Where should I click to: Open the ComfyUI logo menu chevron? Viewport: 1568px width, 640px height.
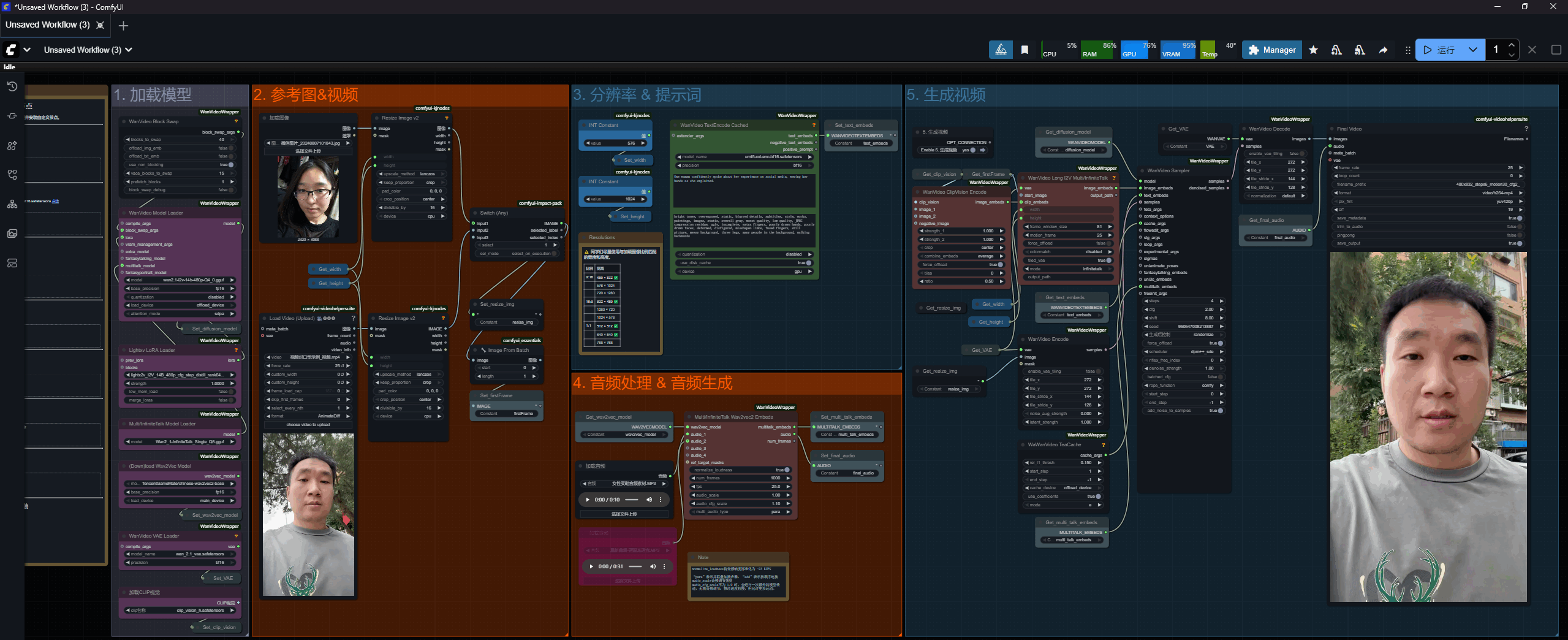27,50
